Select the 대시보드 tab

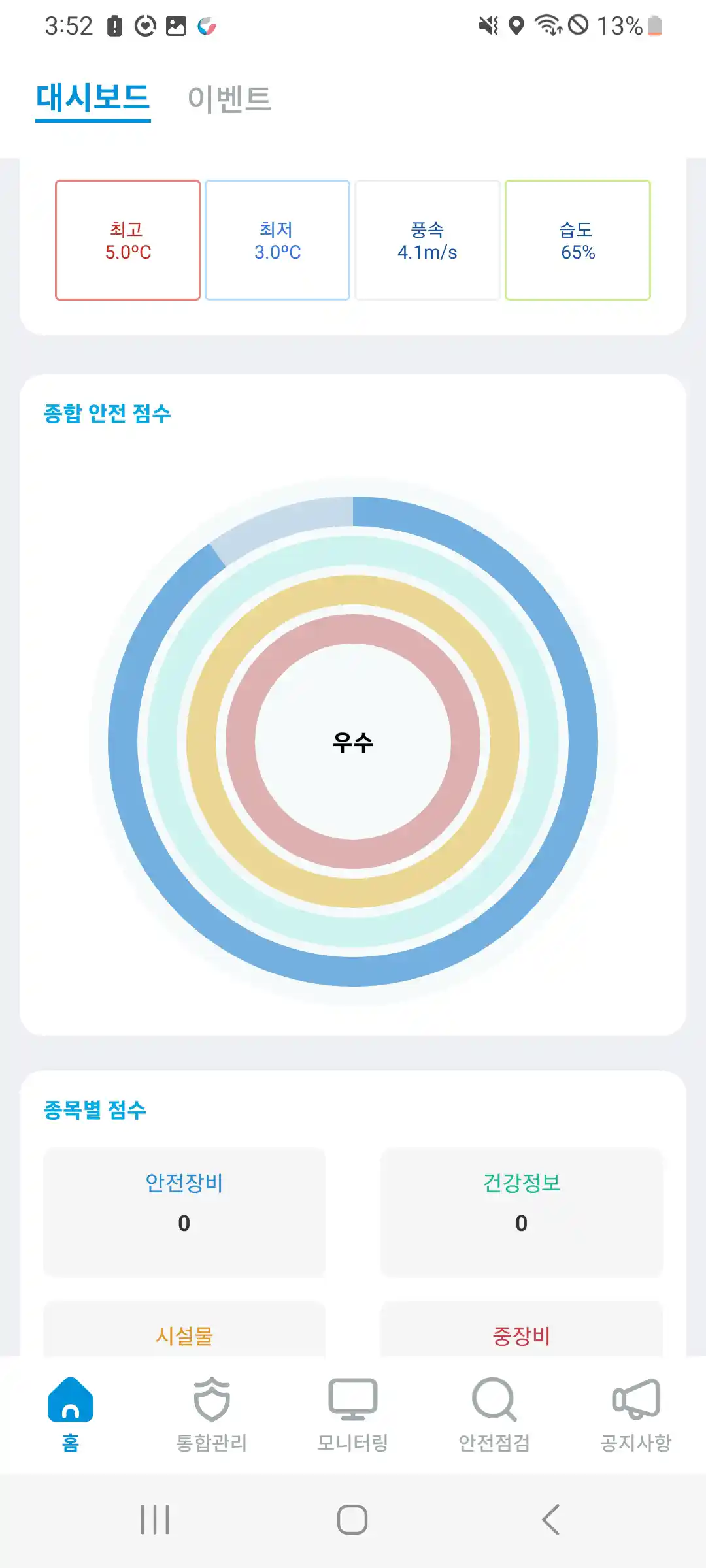93,99
